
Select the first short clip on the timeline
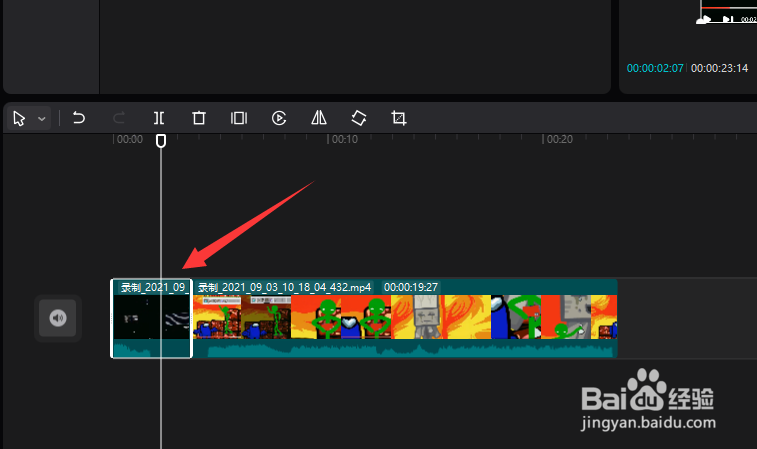152,319
